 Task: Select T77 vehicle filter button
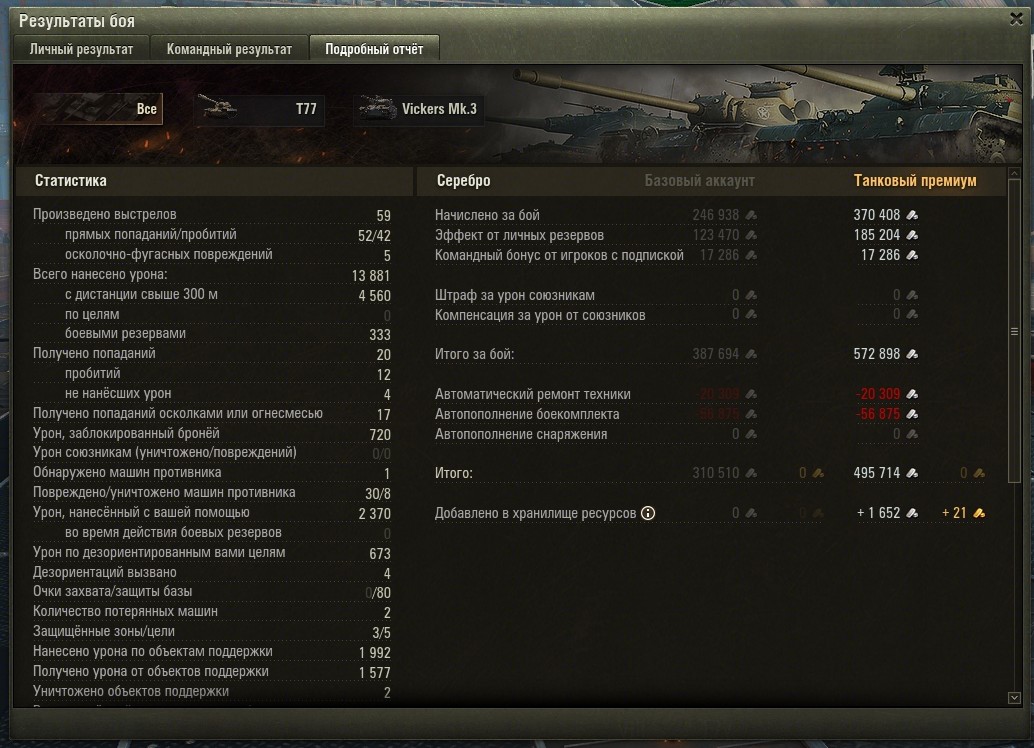tap(259, 109)
